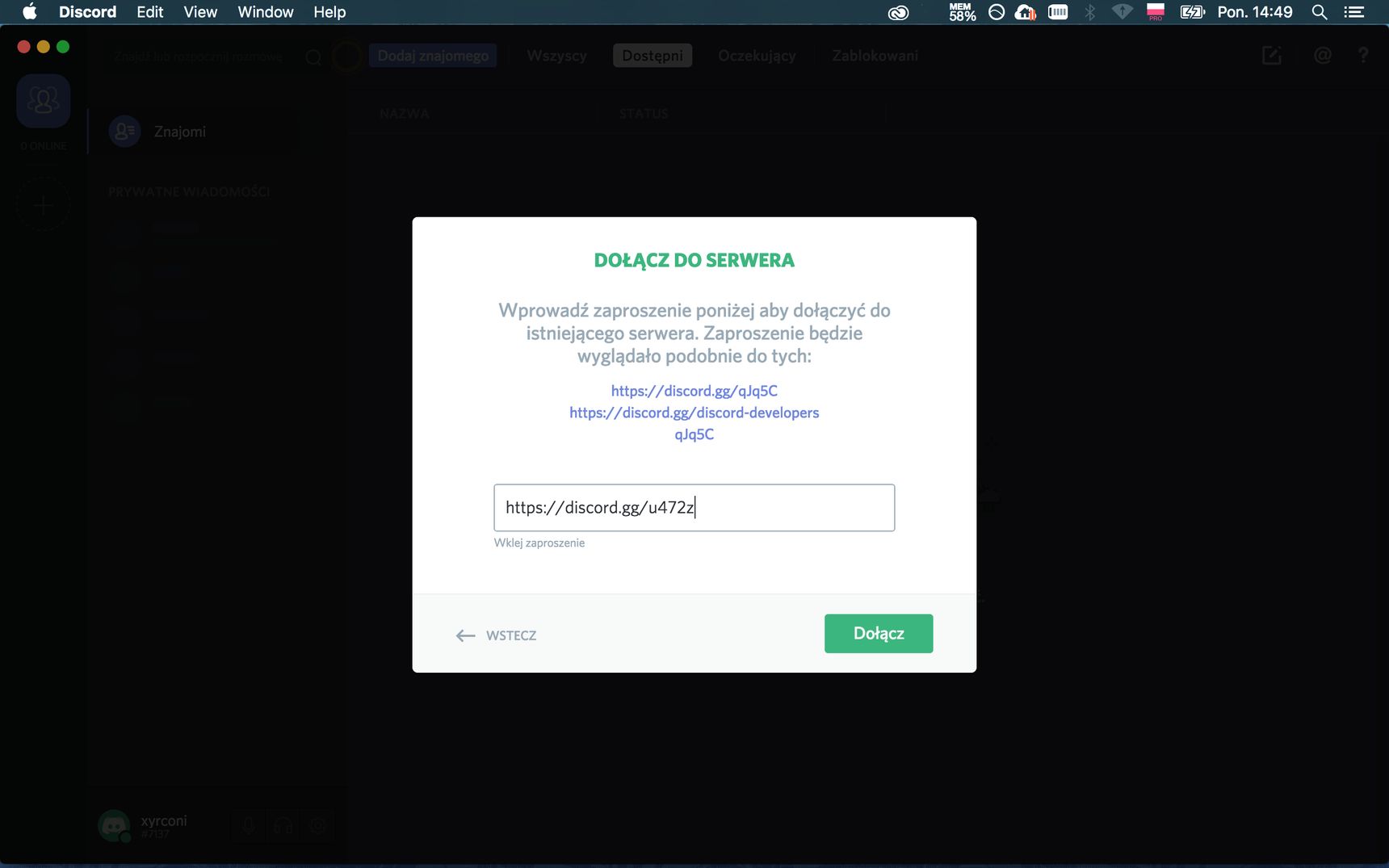Click the green Dołącz button
The width and height of the screenshot is (1389, 868).
coord(879,633)
